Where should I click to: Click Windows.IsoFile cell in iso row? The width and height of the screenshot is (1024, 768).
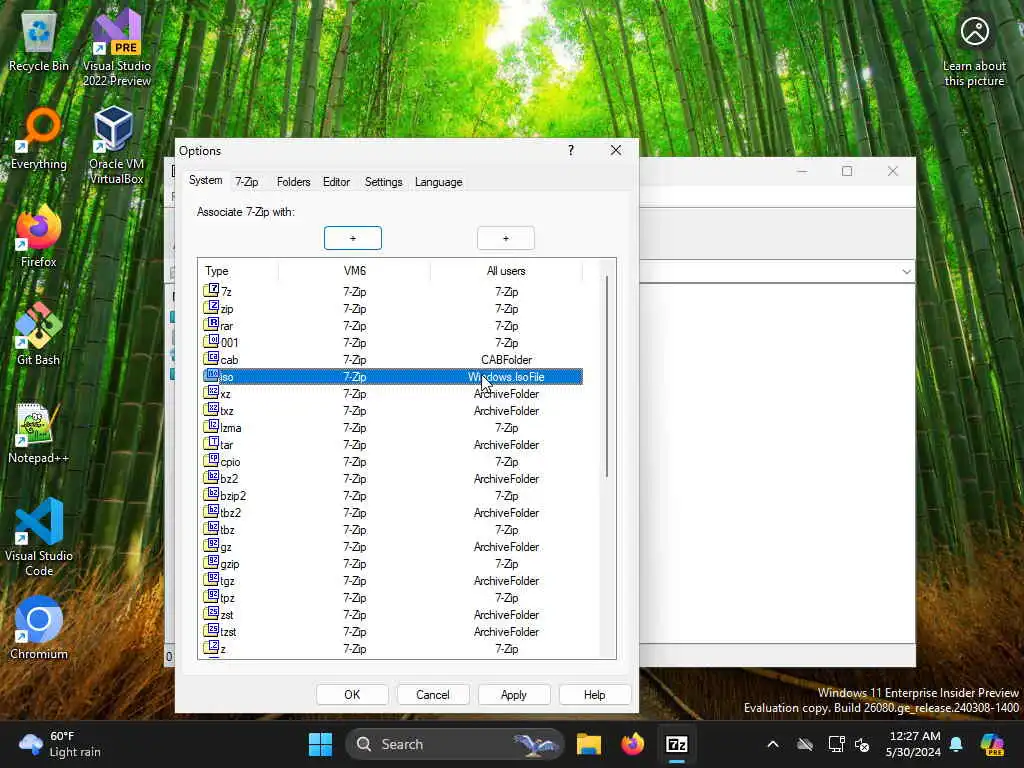point(506,377)
